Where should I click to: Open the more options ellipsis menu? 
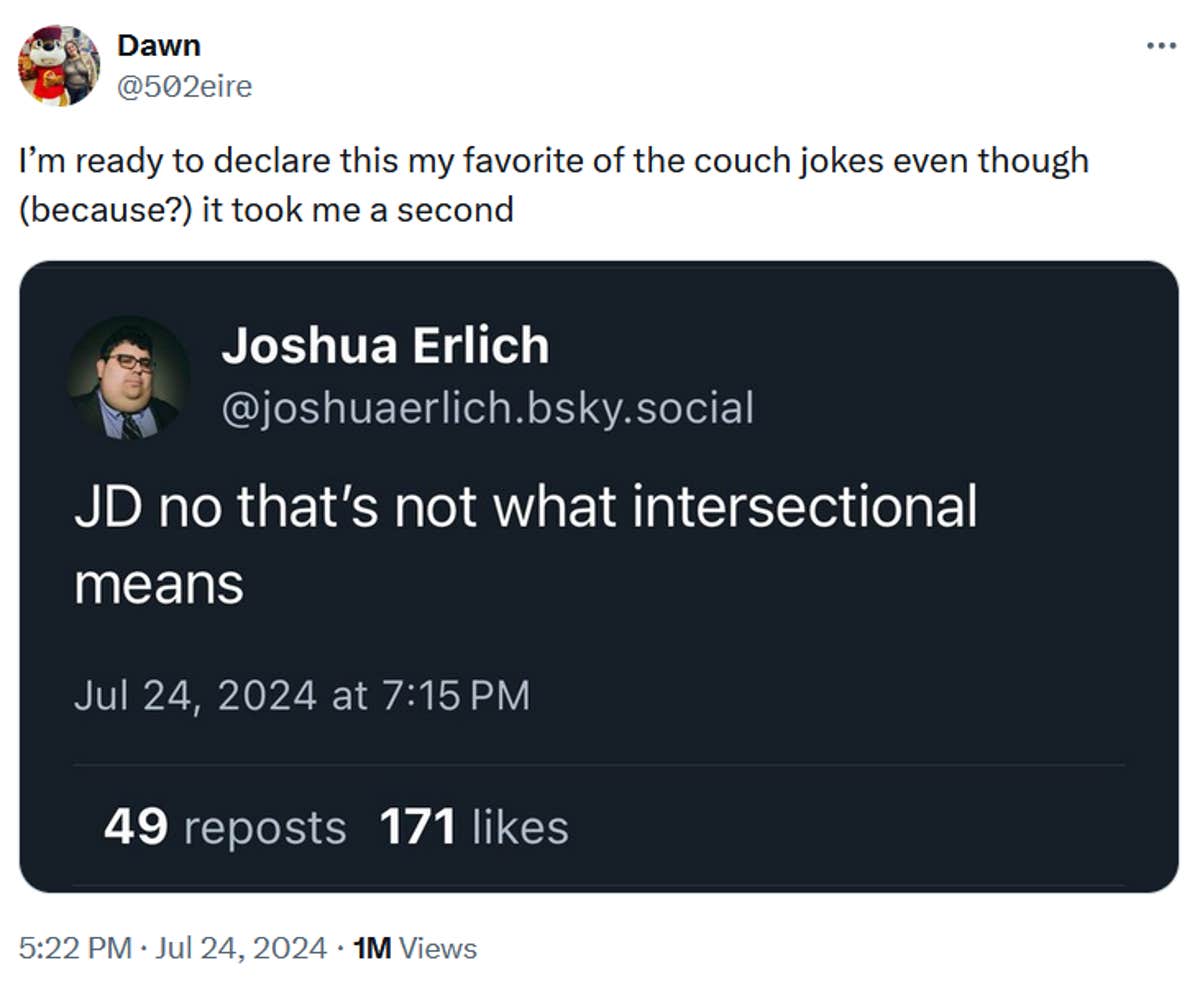(1160, 44)
